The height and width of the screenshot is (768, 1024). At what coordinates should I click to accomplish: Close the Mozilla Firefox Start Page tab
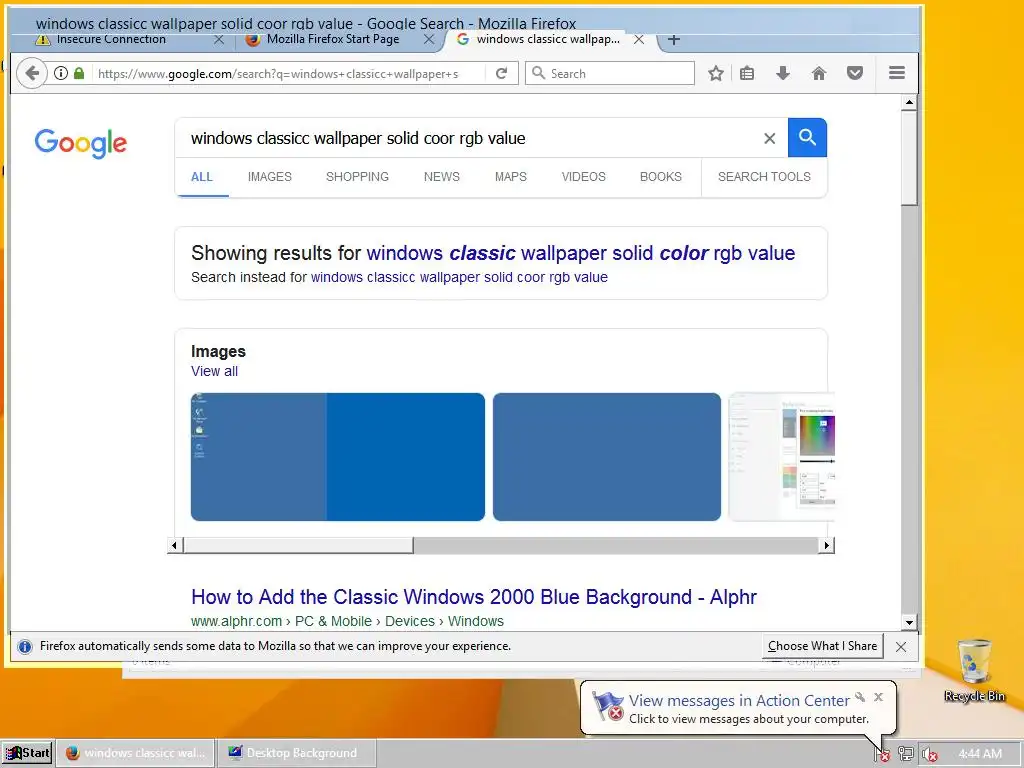click(429, 40)
